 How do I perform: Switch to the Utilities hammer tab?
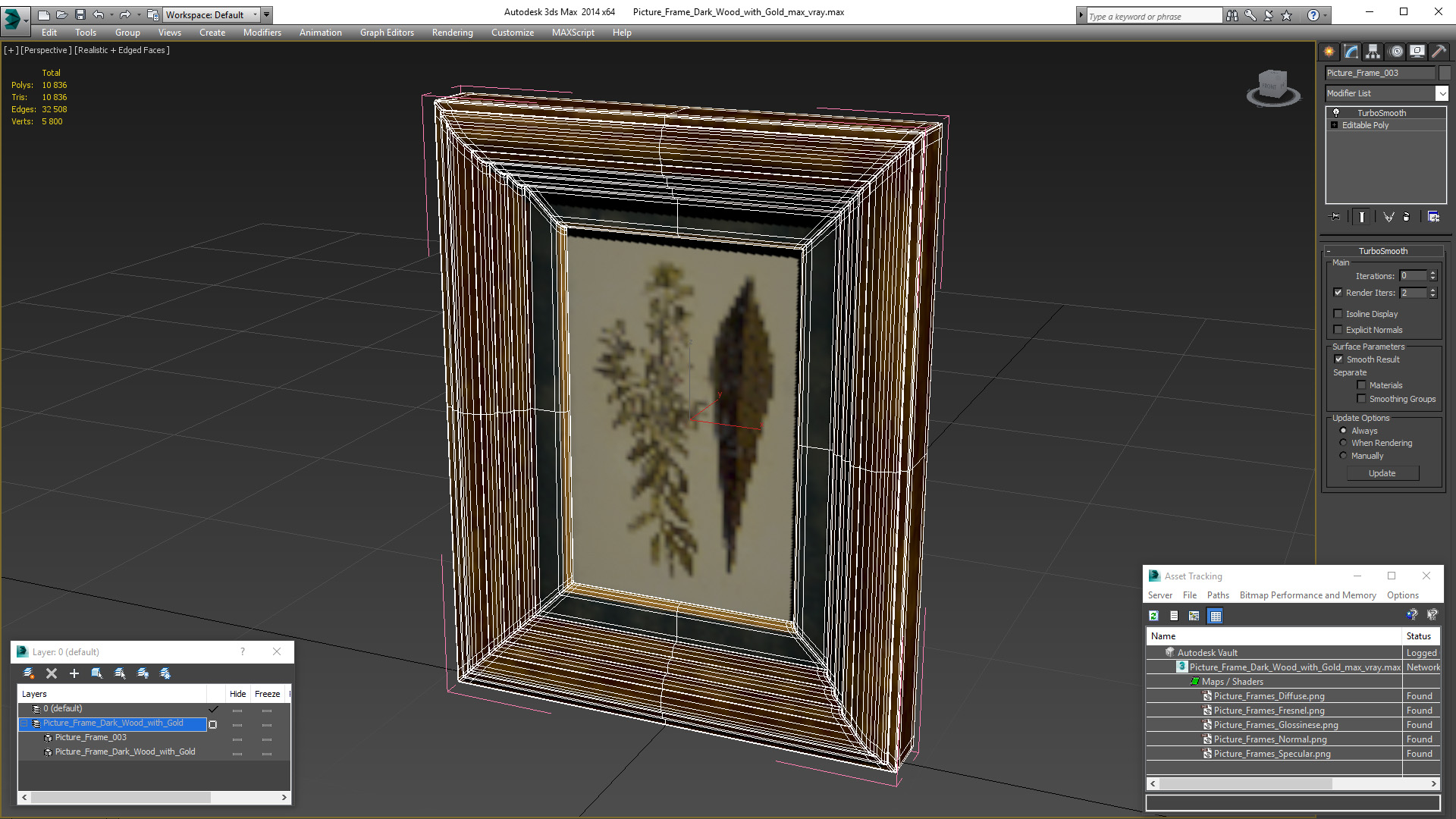coord(1439,52)
